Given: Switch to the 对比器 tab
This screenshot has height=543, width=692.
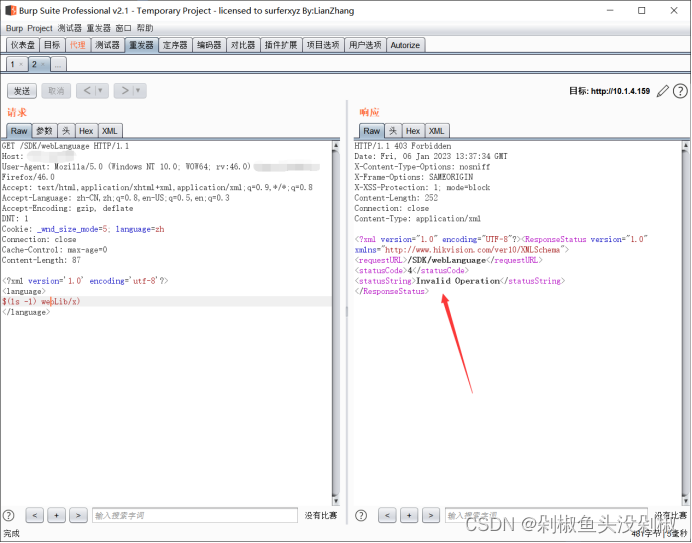Looking at the screenshot, I should [243, 45].
